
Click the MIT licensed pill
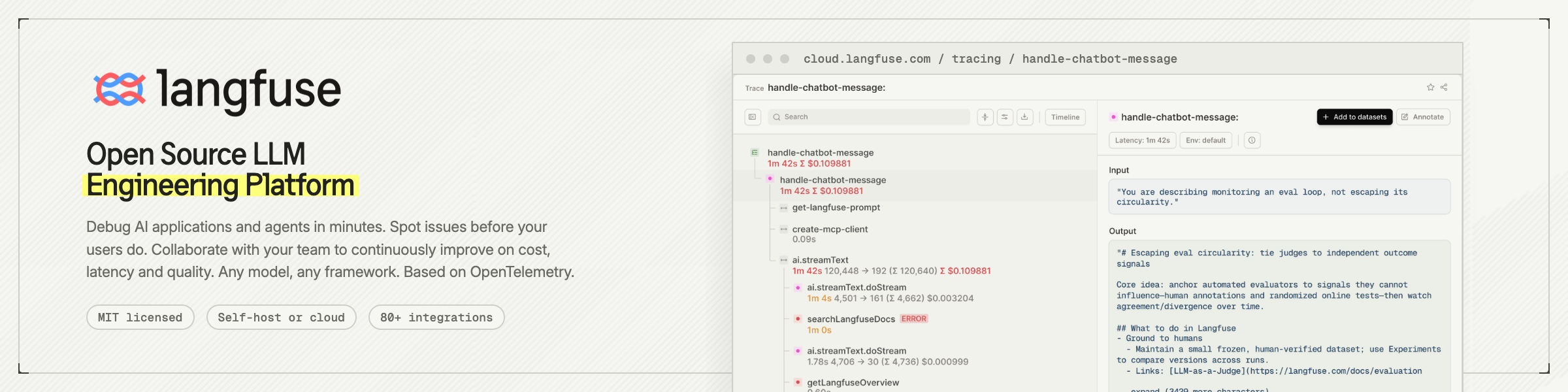click(x=140, y=318)
